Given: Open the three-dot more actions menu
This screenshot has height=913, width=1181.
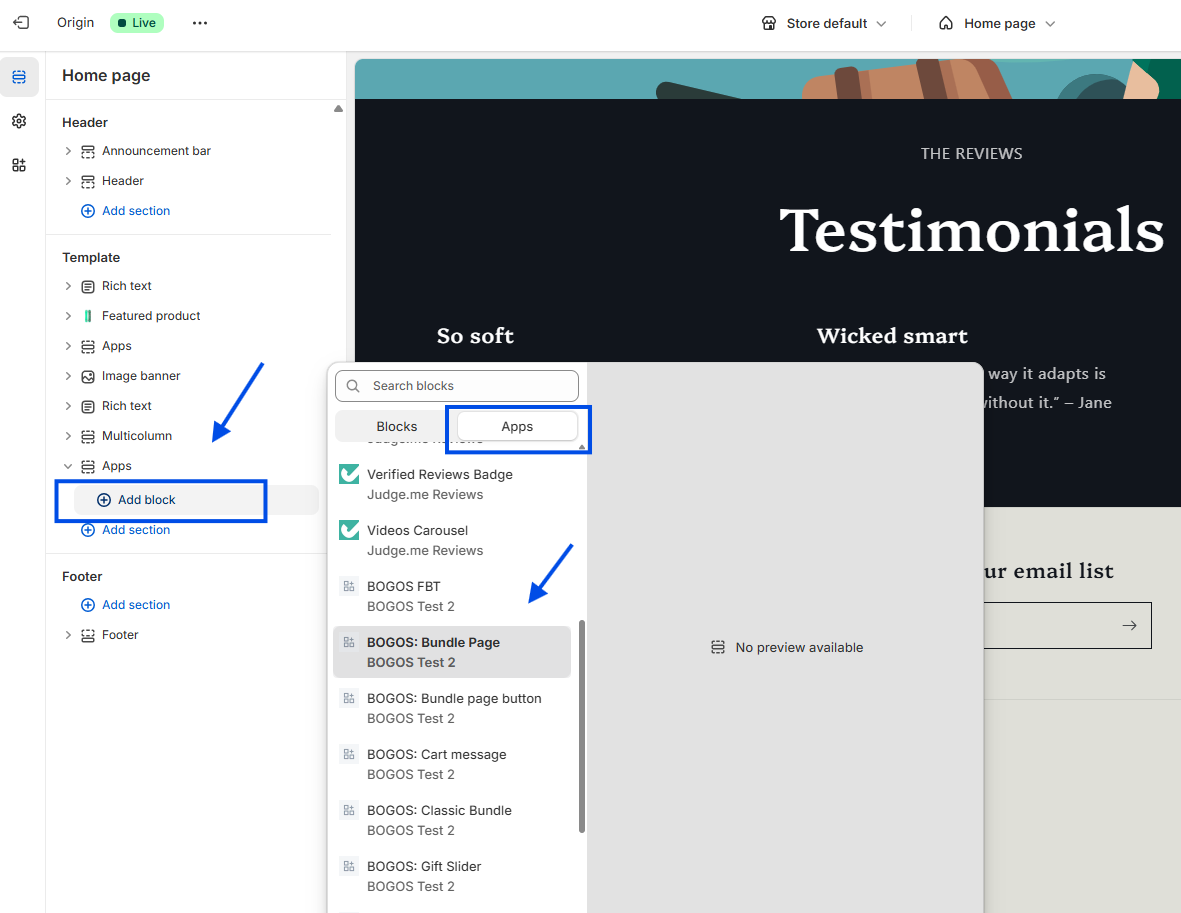Looking at the screenshot, I should click(200, 23).
